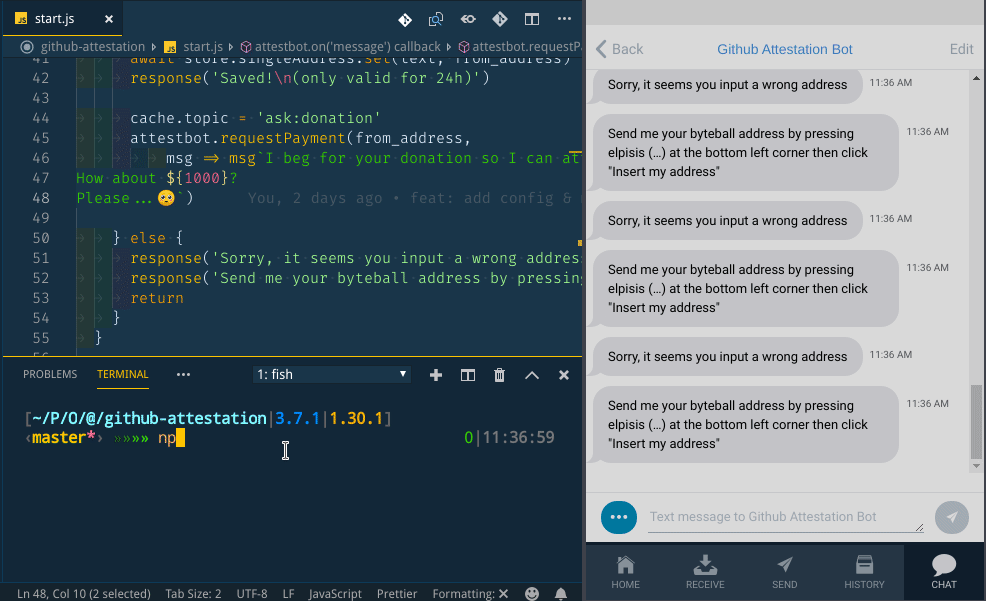Click the LF line ending status item
The height and width of the screenshot is (601, 986).
(288, 593)
